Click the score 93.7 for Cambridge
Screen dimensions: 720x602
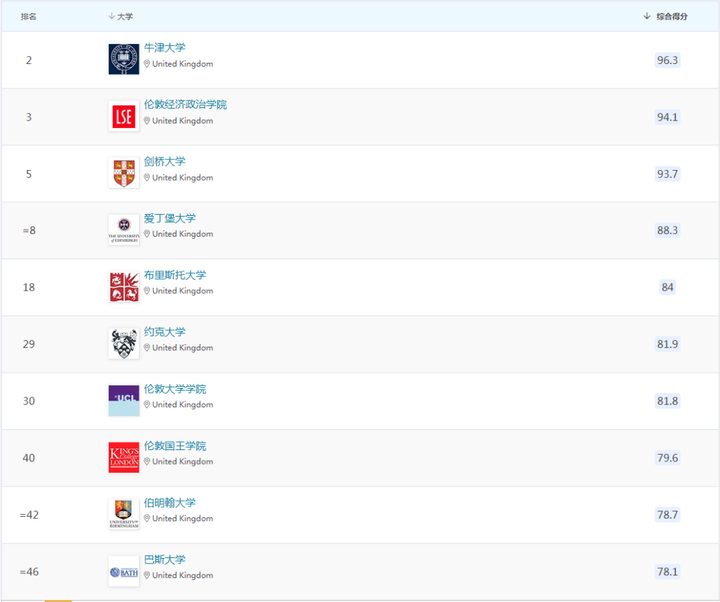[x=667, y=174]
